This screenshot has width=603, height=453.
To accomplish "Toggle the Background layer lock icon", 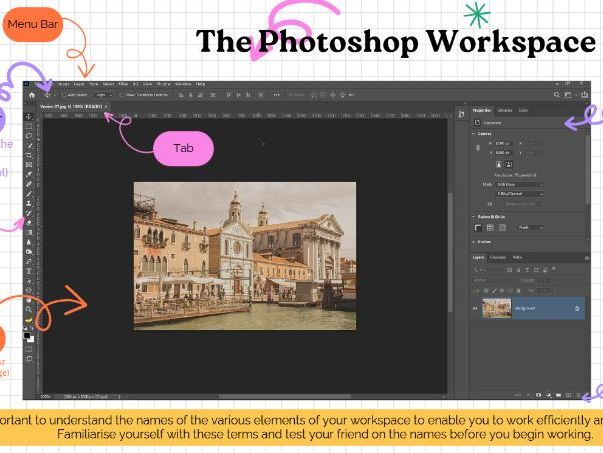I will point(577,308).
